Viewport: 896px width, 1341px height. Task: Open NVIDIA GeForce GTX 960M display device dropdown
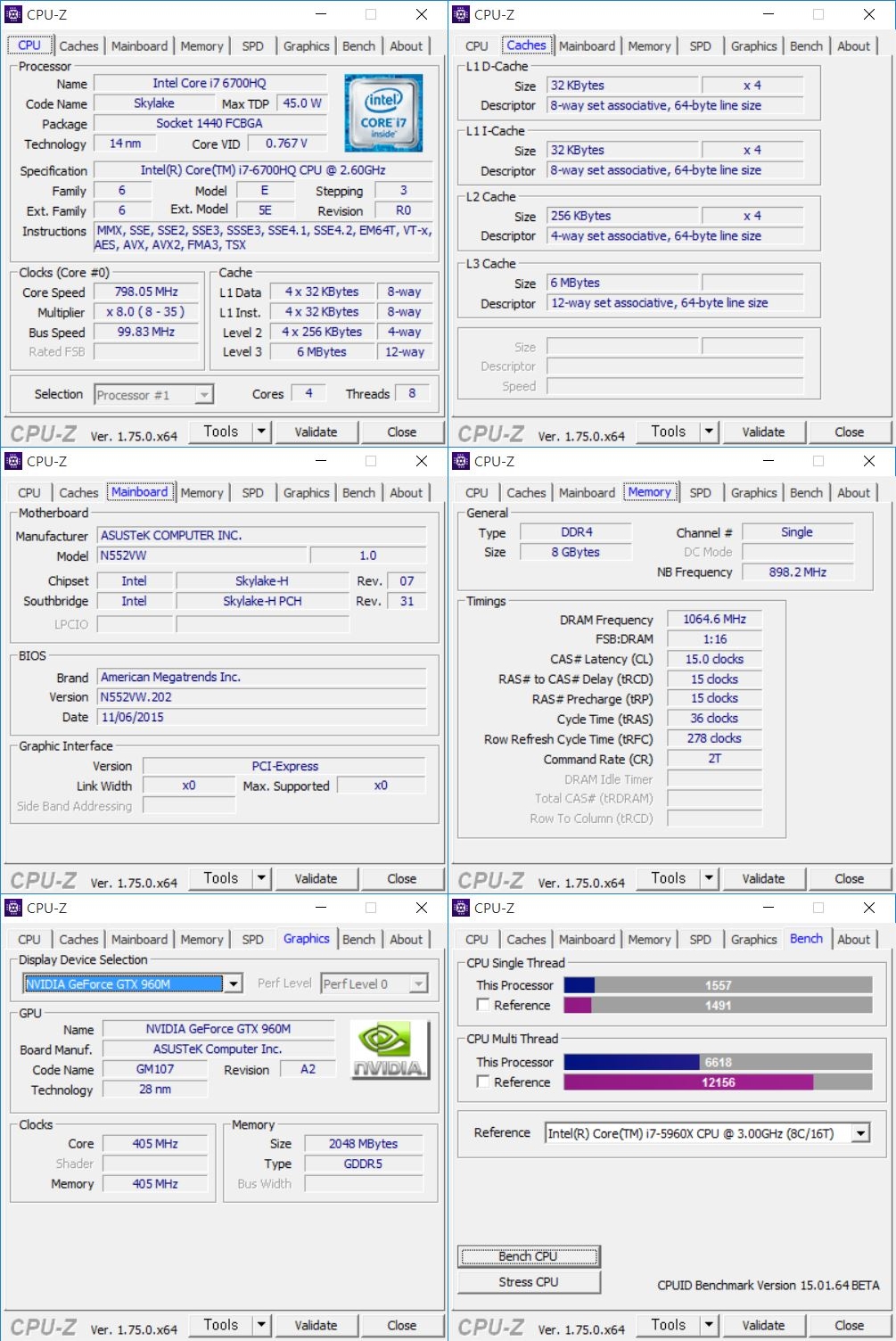[233, 983]
